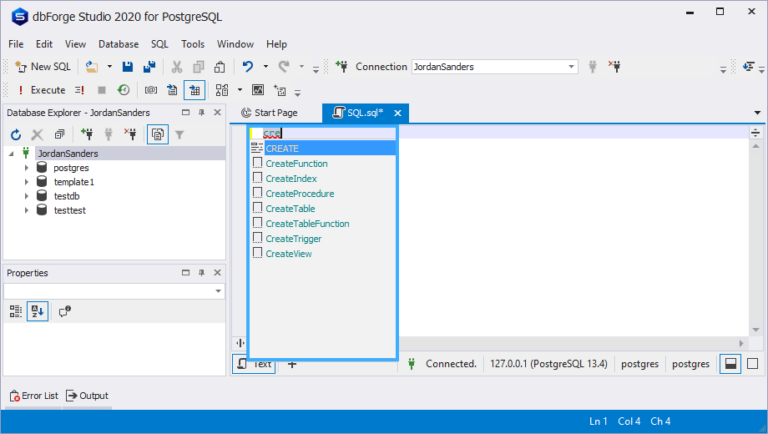This screenshot has height=434, width=768.
Task: Open the Output panel
Action: tap(87, 396)
